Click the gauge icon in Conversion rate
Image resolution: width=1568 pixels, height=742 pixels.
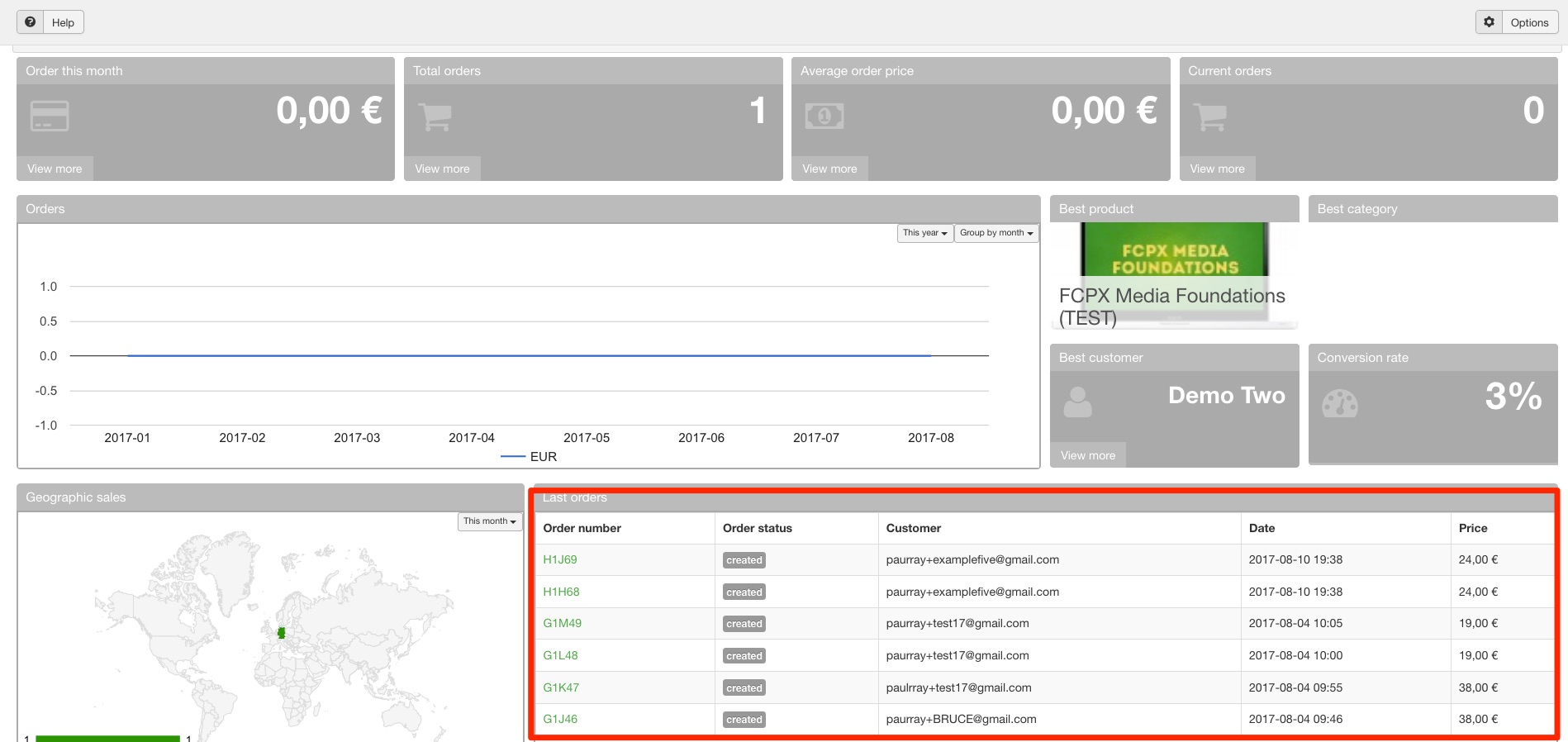pyautogui.click(x=1340, y=403)
